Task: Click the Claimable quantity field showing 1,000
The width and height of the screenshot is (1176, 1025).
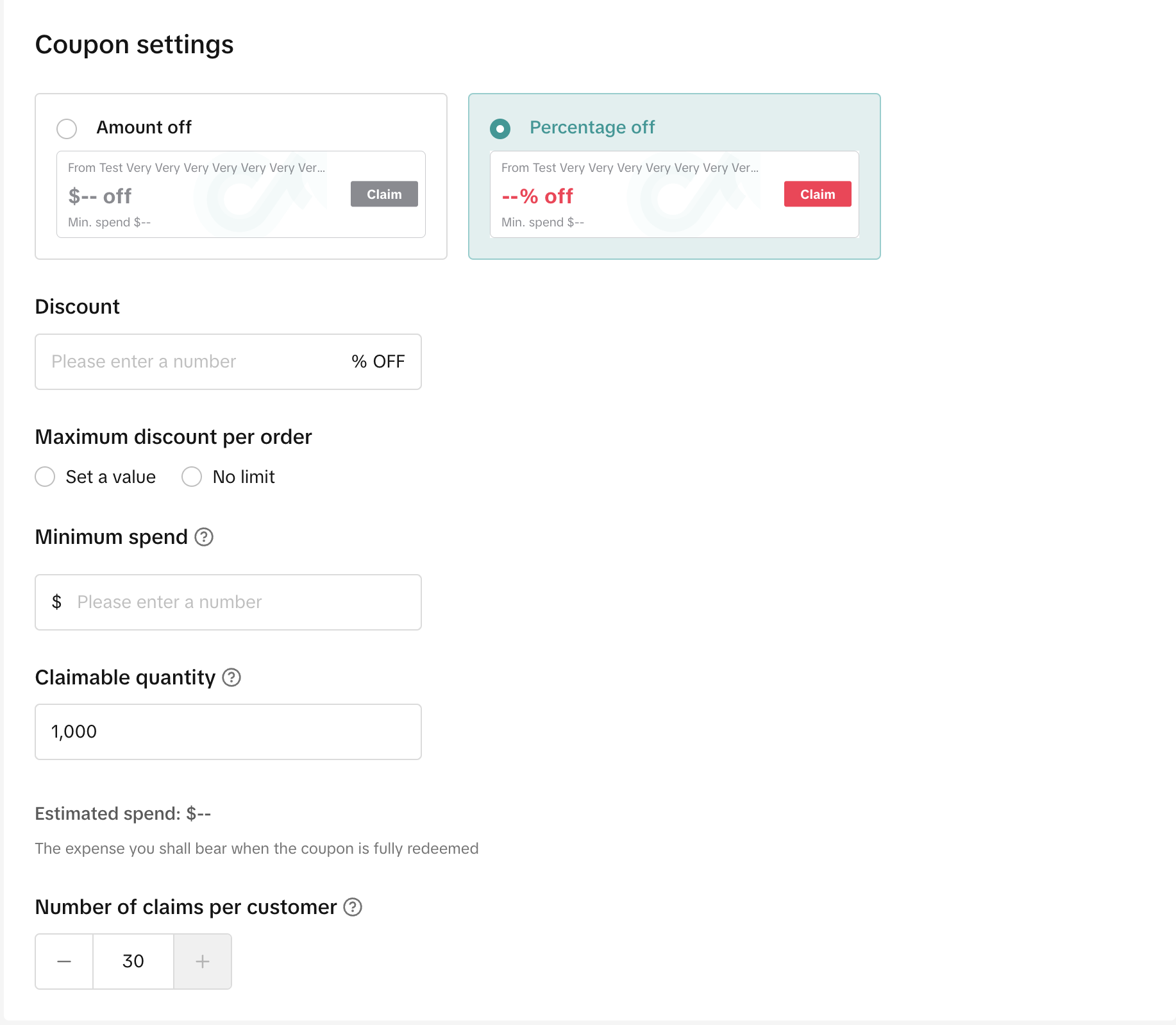Action: click(228, 732)
